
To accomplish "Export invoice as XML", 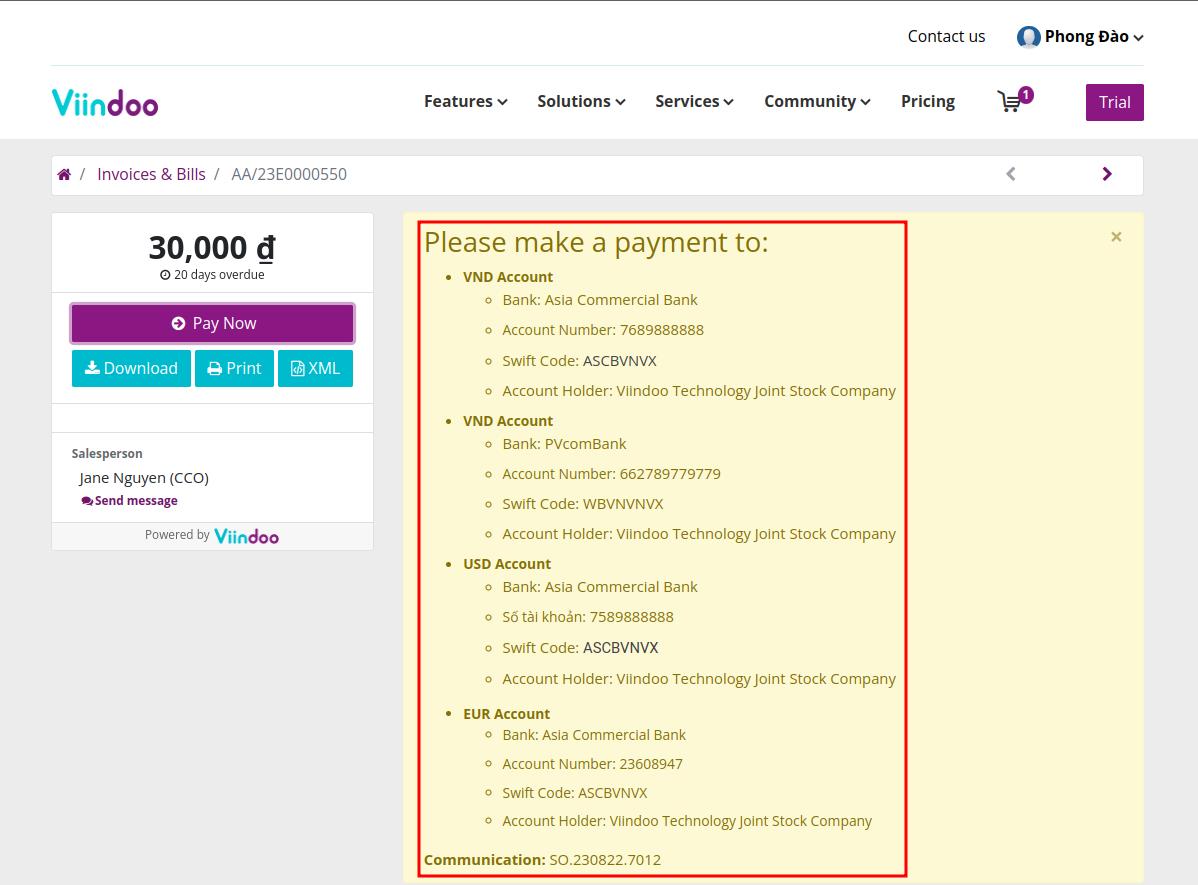I will point(316,368).
